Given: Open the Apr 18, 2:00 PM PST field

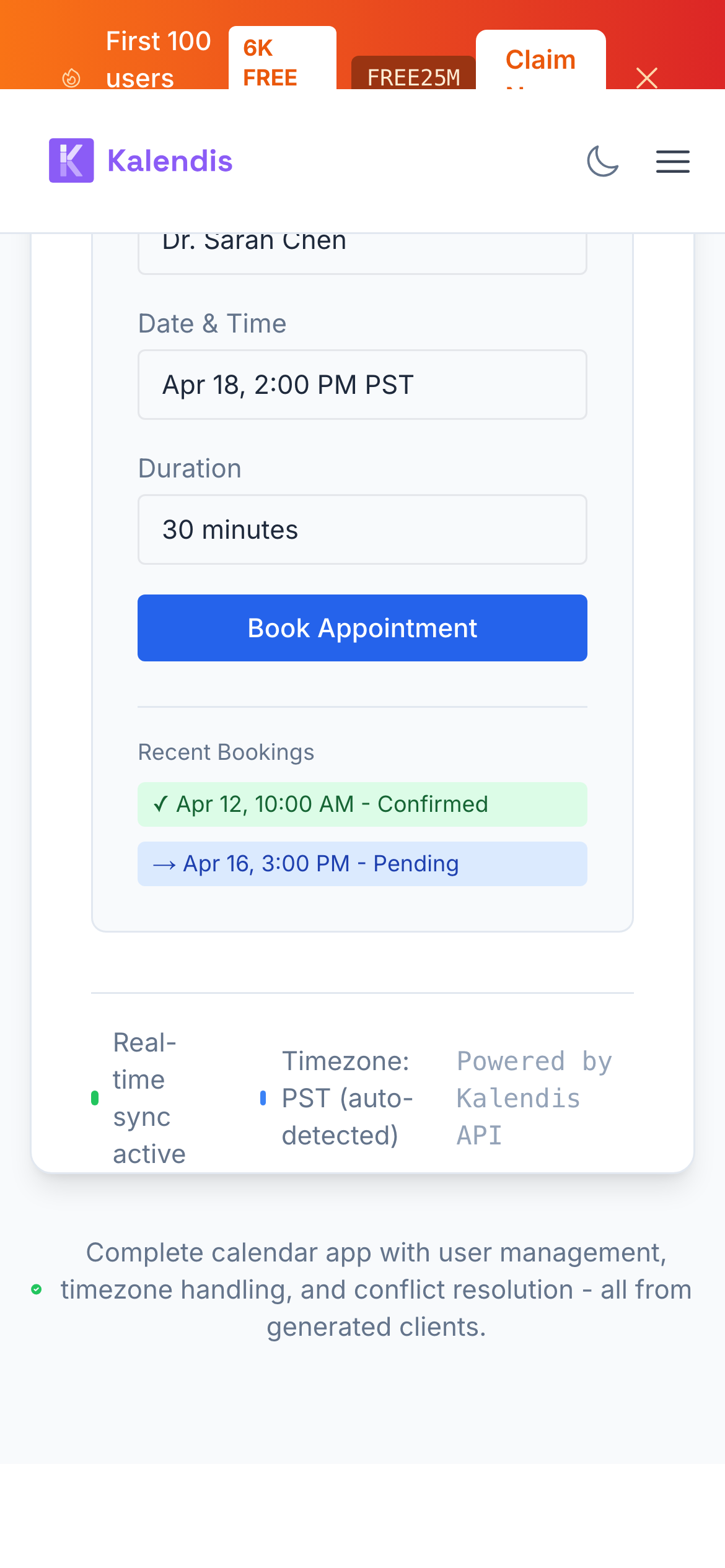Looking at the screenshot, I should click(362, 385).
